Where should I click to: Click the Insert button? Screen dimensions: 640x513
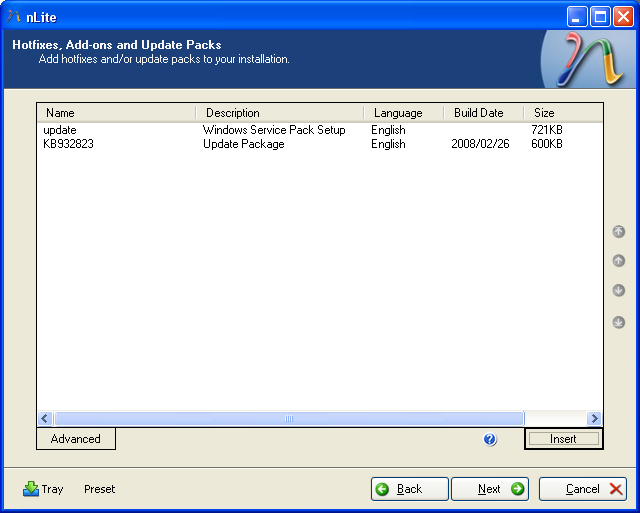point(564,439)
